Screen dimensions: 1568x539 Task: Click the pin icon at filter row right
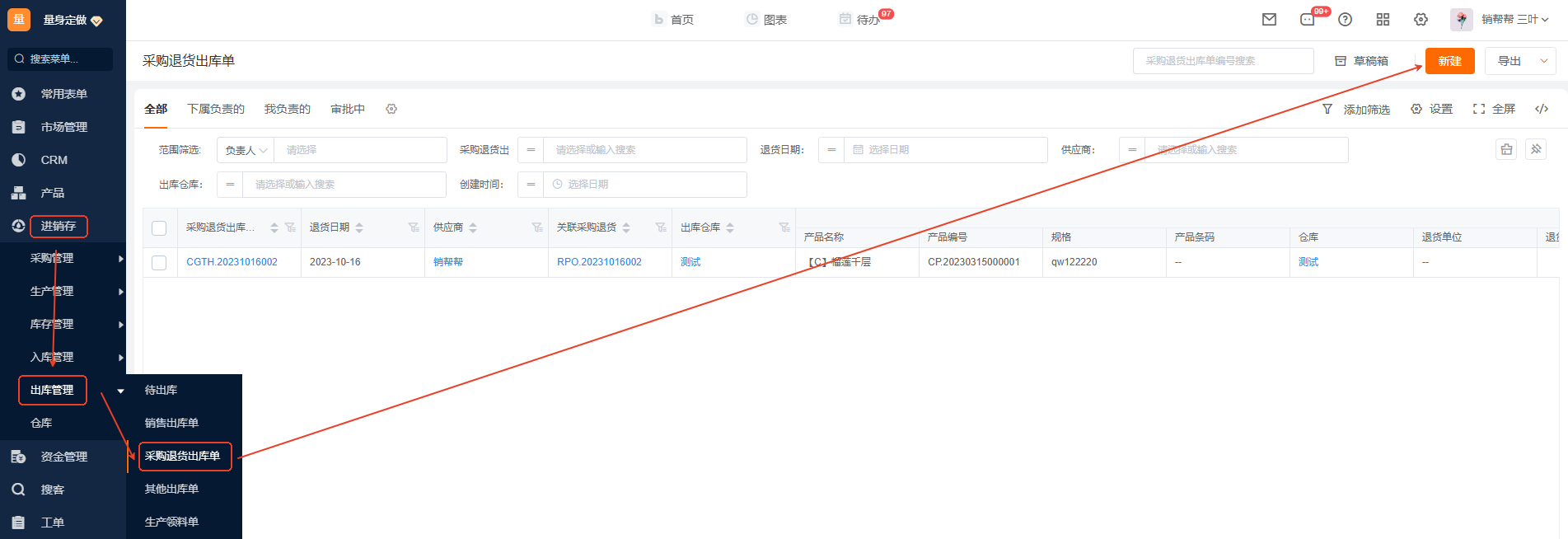coord(1536,149)
